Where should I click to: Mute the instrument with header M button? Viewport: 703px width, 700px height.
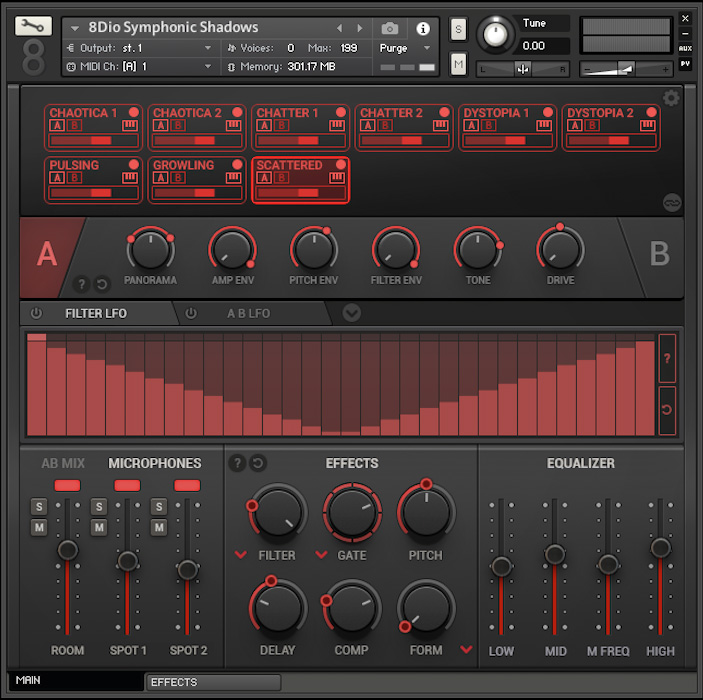click(458, 64)
